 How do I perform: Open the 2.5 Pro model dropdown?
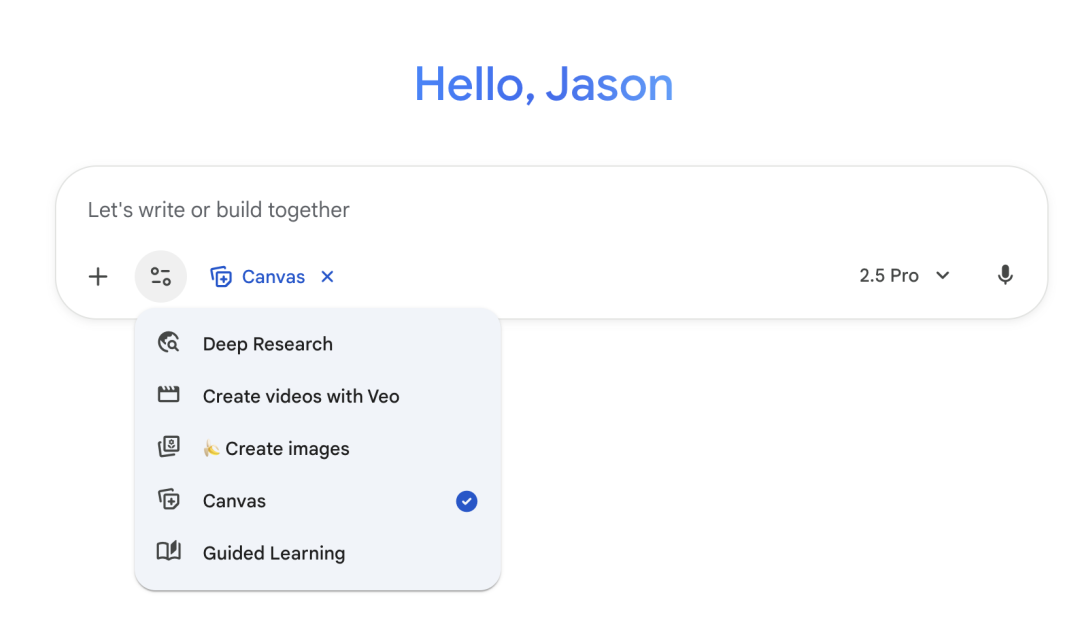click(889, 276)
